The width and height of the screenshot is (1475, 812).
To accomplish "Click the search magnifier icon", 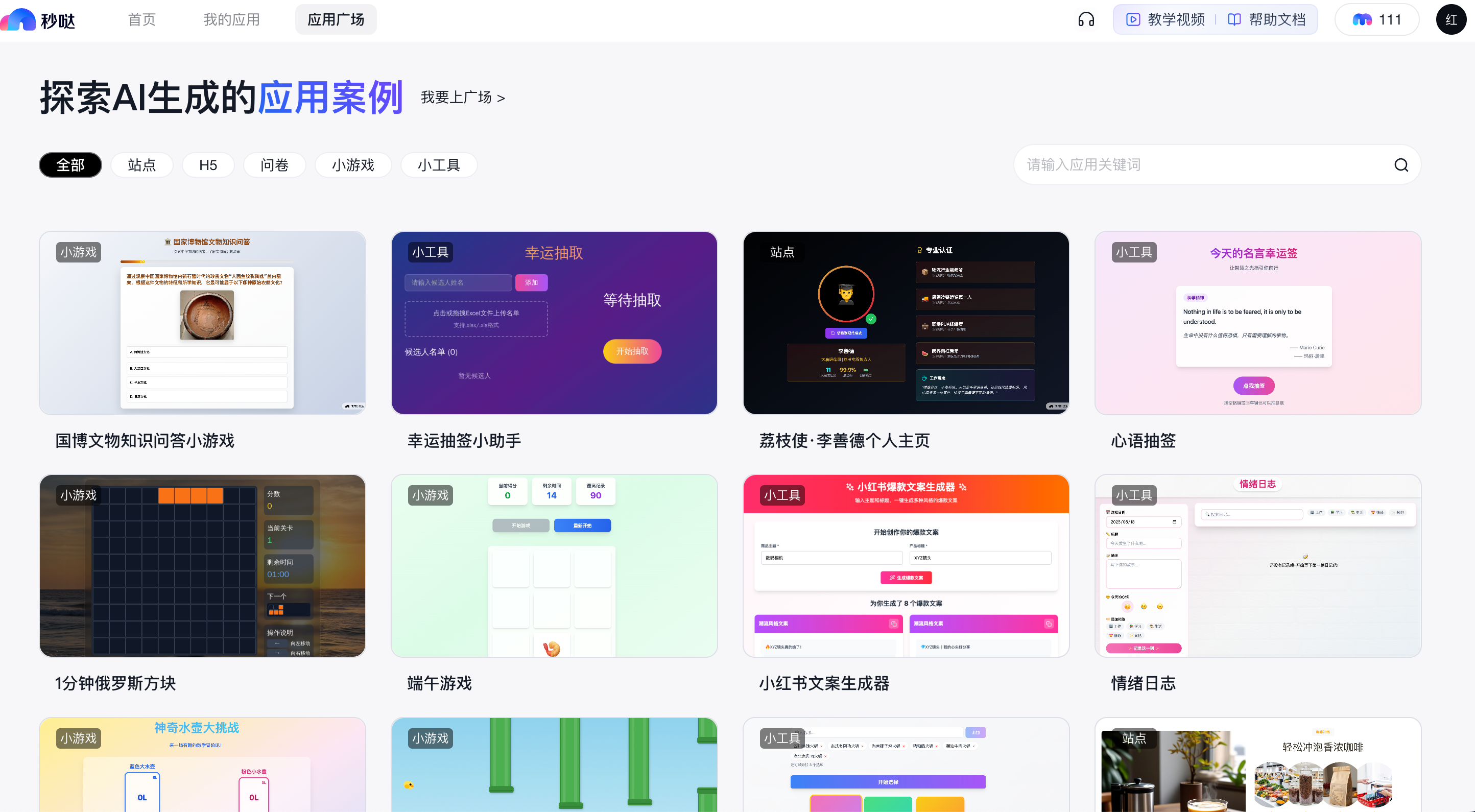I will pyautogui.click(x=1400, y=165).
